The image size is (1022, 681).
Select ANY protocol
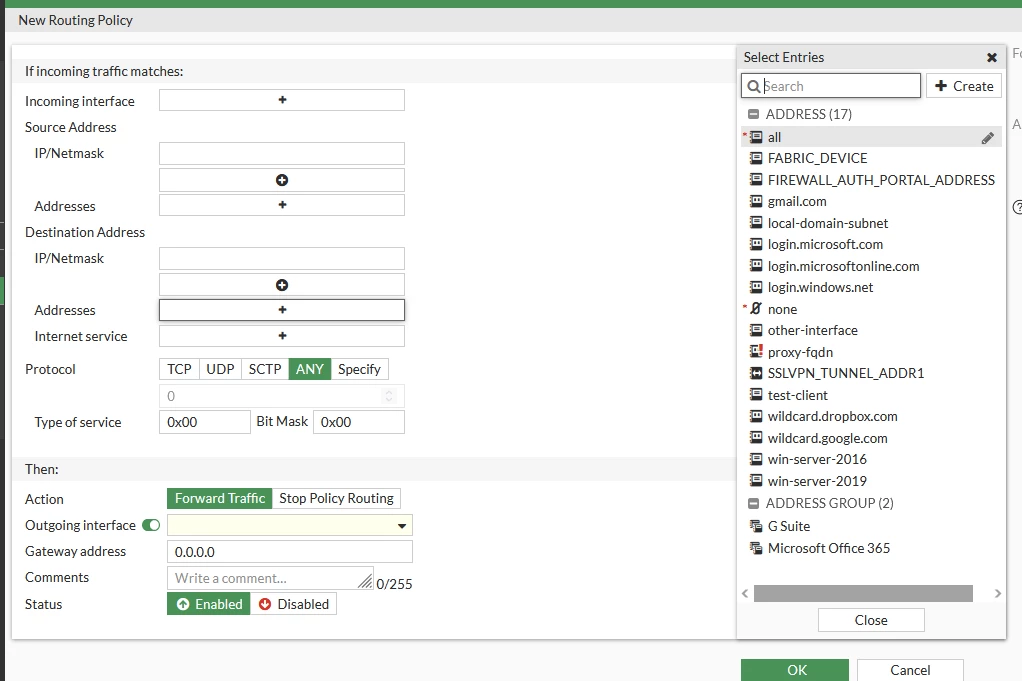(x=310, y=369)
